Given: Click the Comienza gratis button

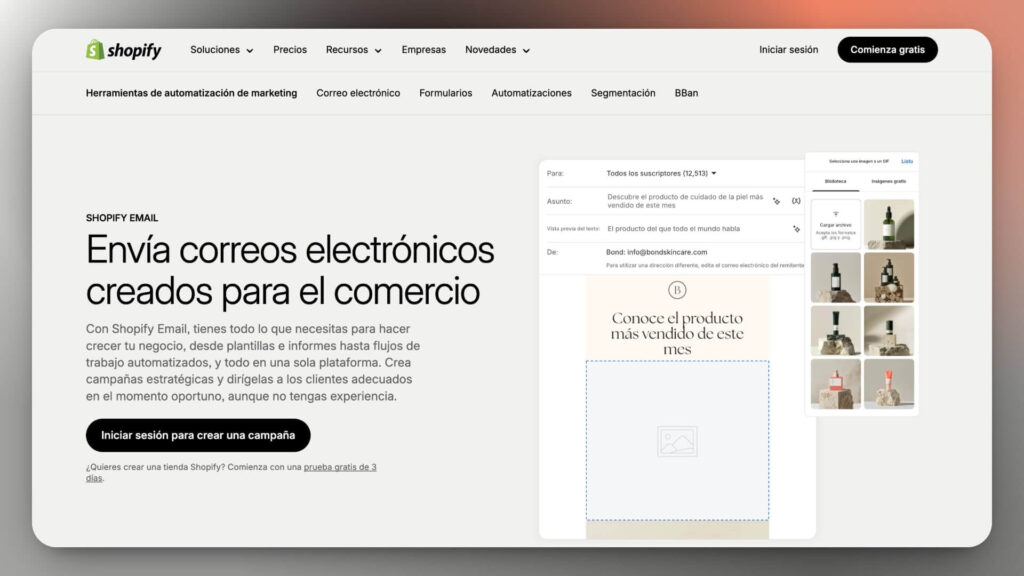Looking at the screenshot, I should click(886, 49).
